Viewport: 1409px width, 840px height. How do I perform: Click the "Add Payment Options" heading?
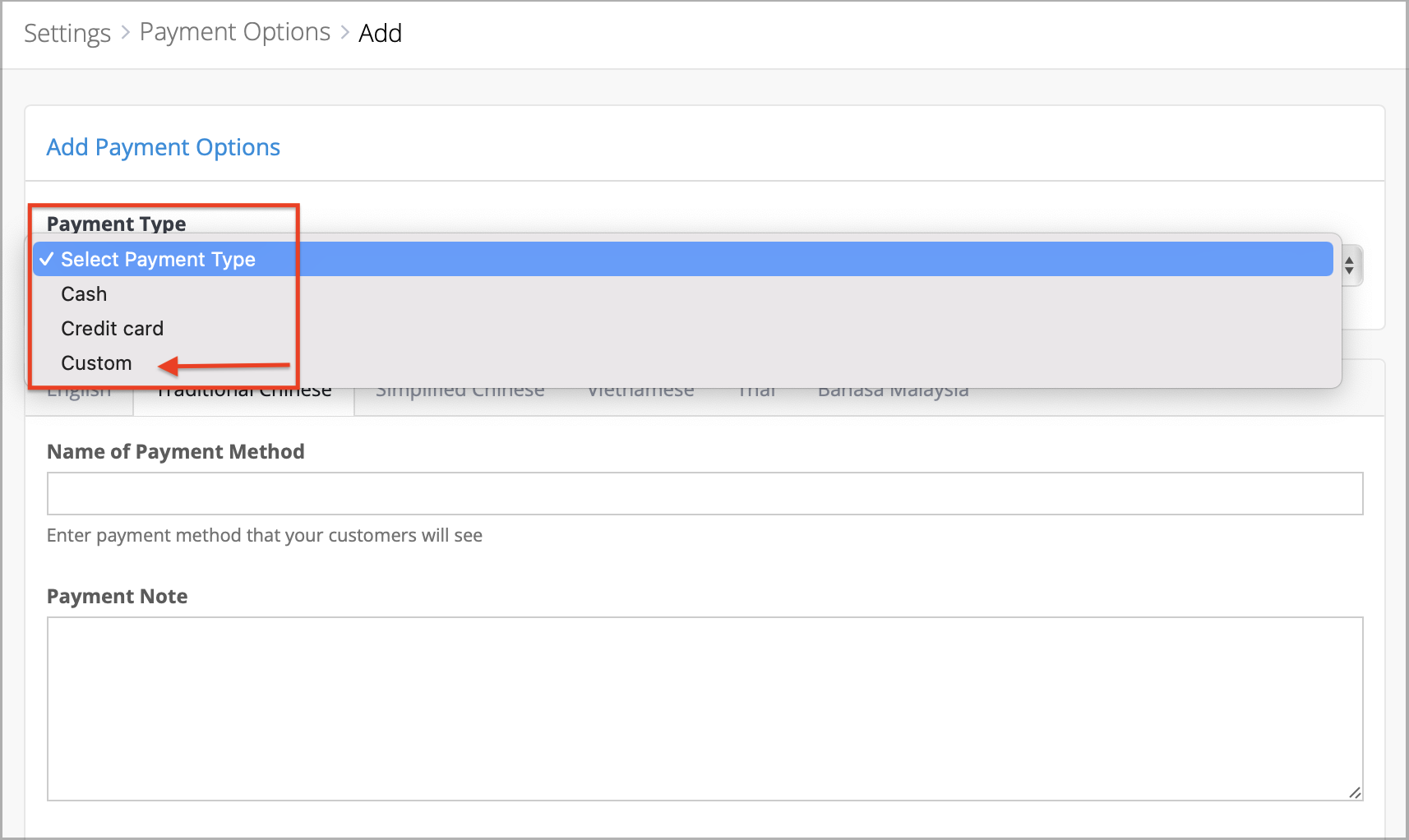(162, 147)
